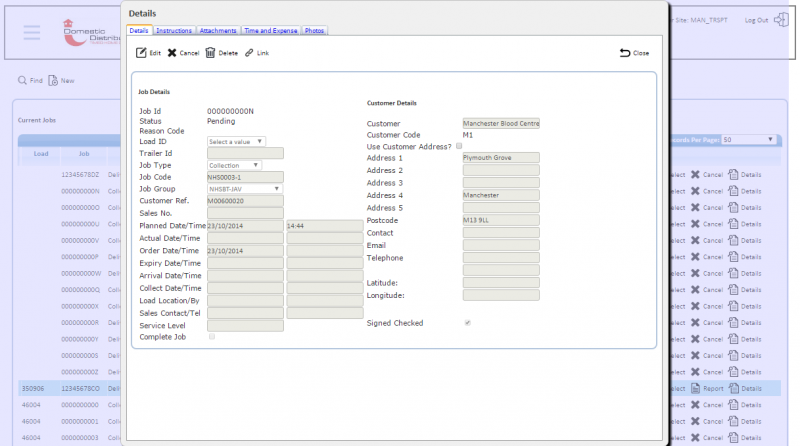Tick the Complete Job checkbox
Image resolution: width=800 pixels, height=446 pixels.
click(212, 336)
